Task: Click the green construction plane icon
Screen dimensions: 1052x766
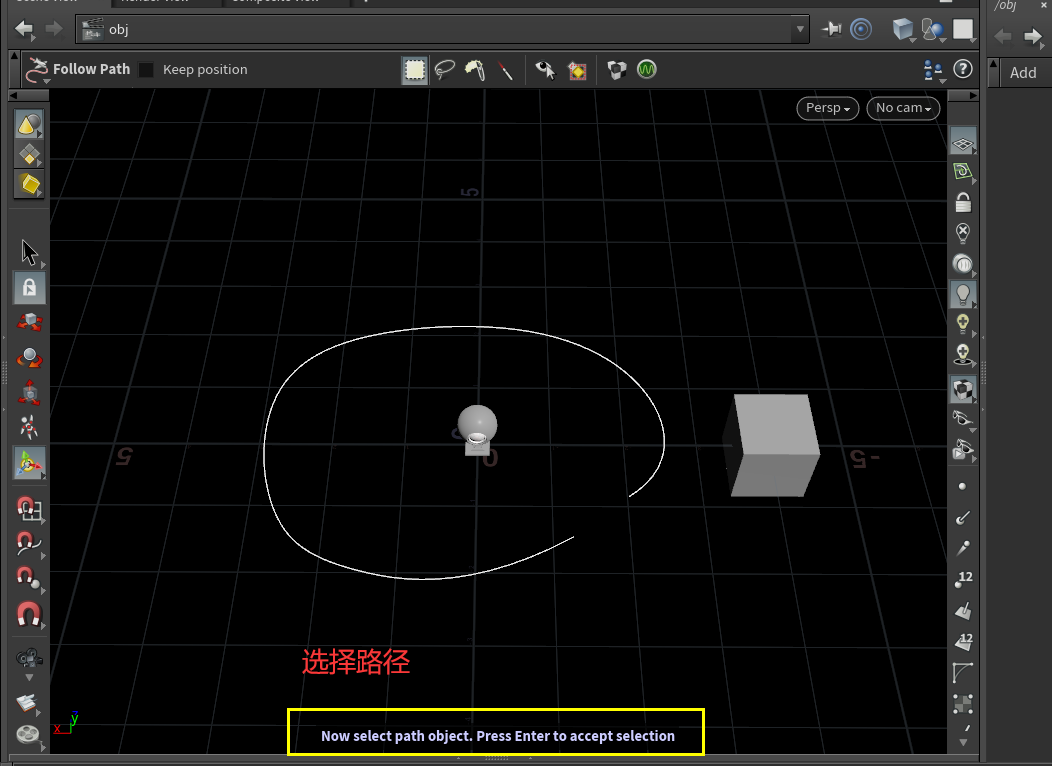Action: (963, 172)
